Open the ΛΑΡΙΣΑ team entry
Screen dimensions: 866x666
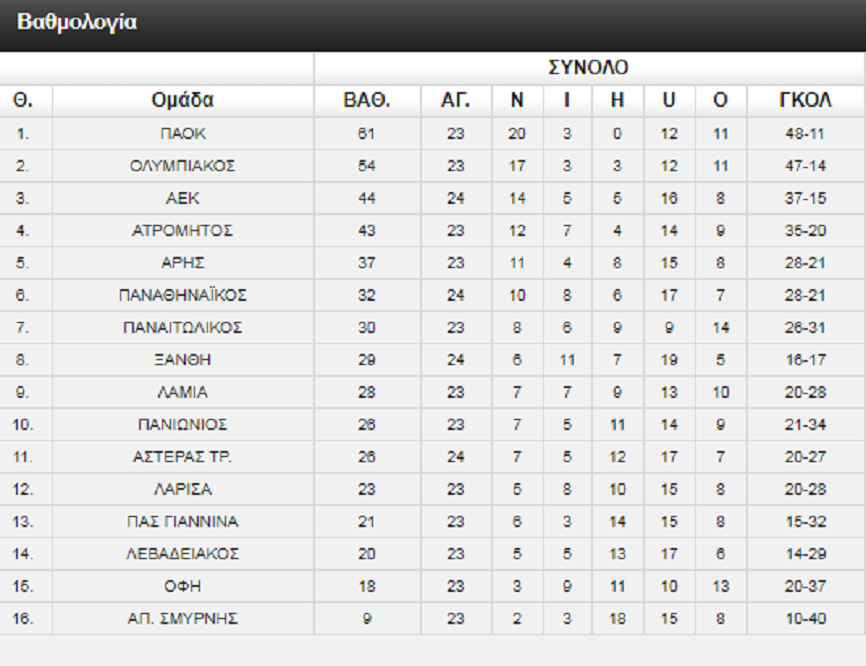click(x=183, y=490)
